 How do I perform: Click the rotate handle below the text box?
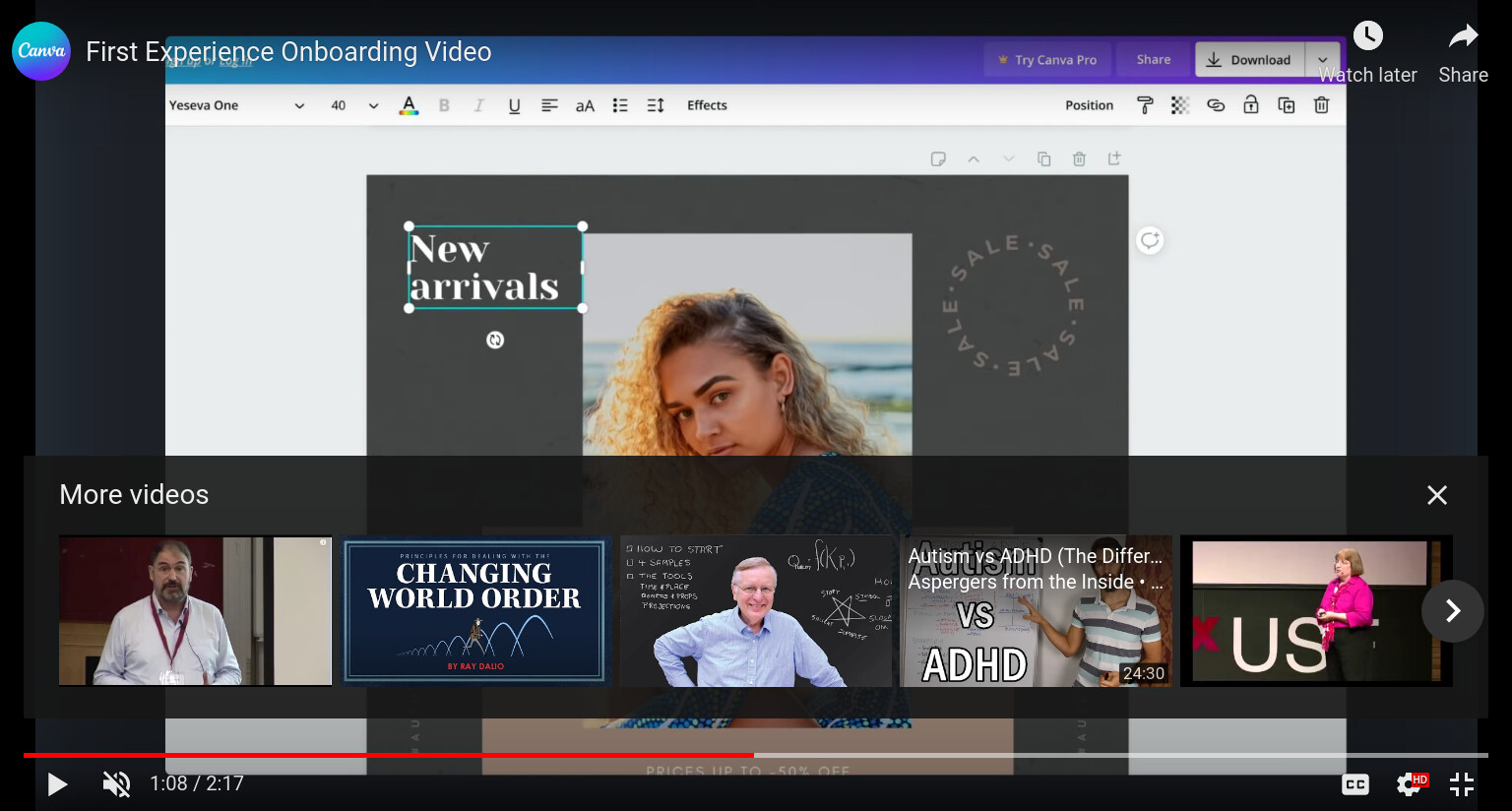[x=495, y=340]
